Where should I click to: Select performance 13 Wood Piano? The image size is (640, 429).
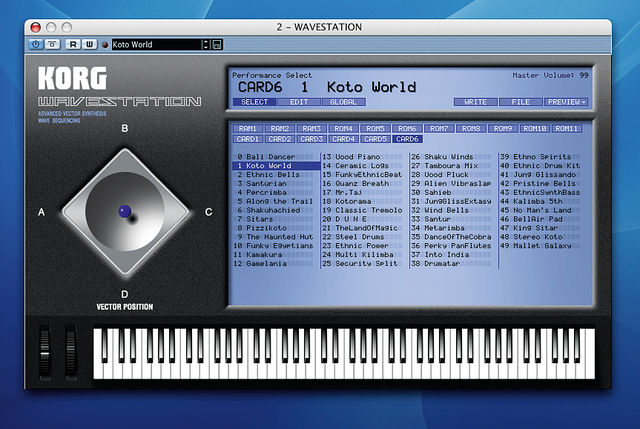(365, 157)
